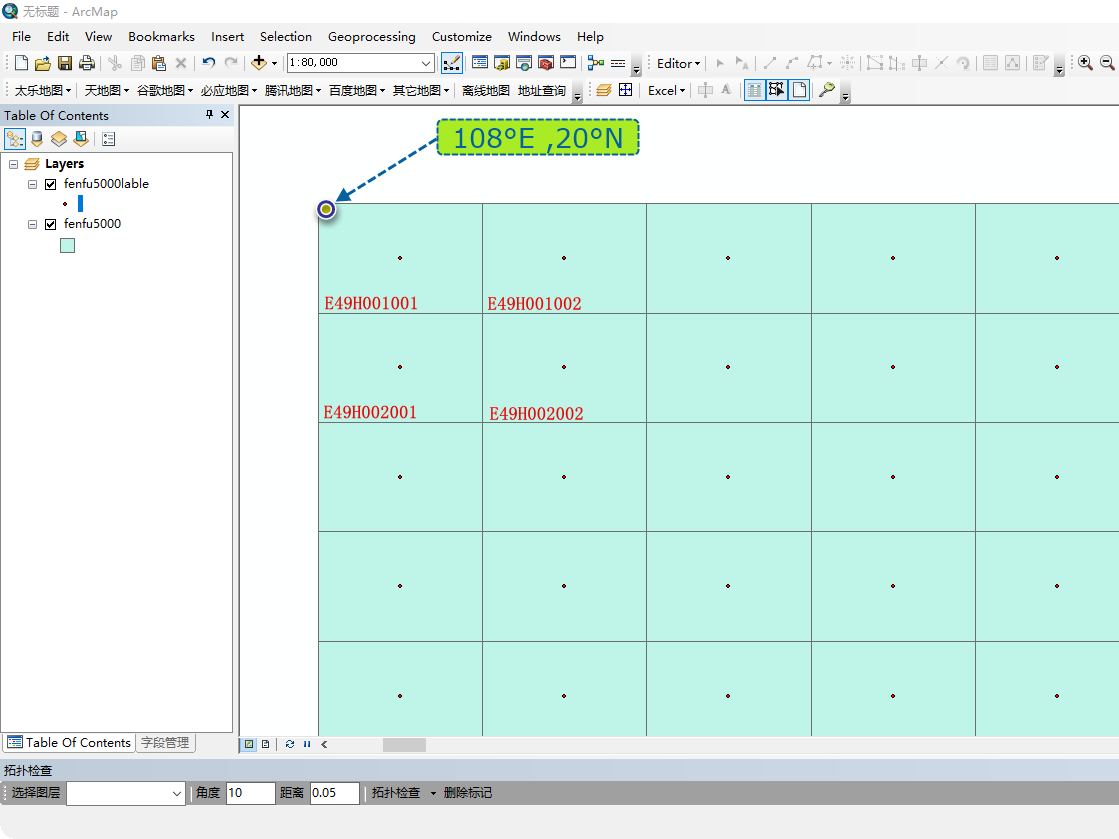Click the fenfu5000lable point symbol

pos(65,204)
